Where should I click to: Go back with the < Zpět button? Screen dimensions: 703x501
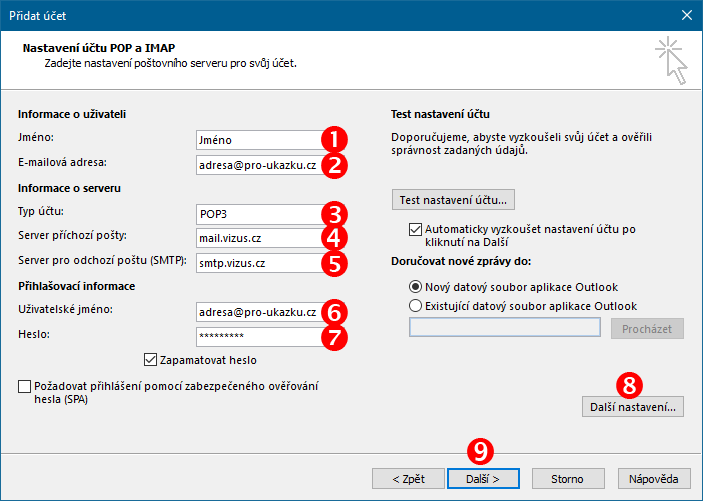(x=408, y=479)
